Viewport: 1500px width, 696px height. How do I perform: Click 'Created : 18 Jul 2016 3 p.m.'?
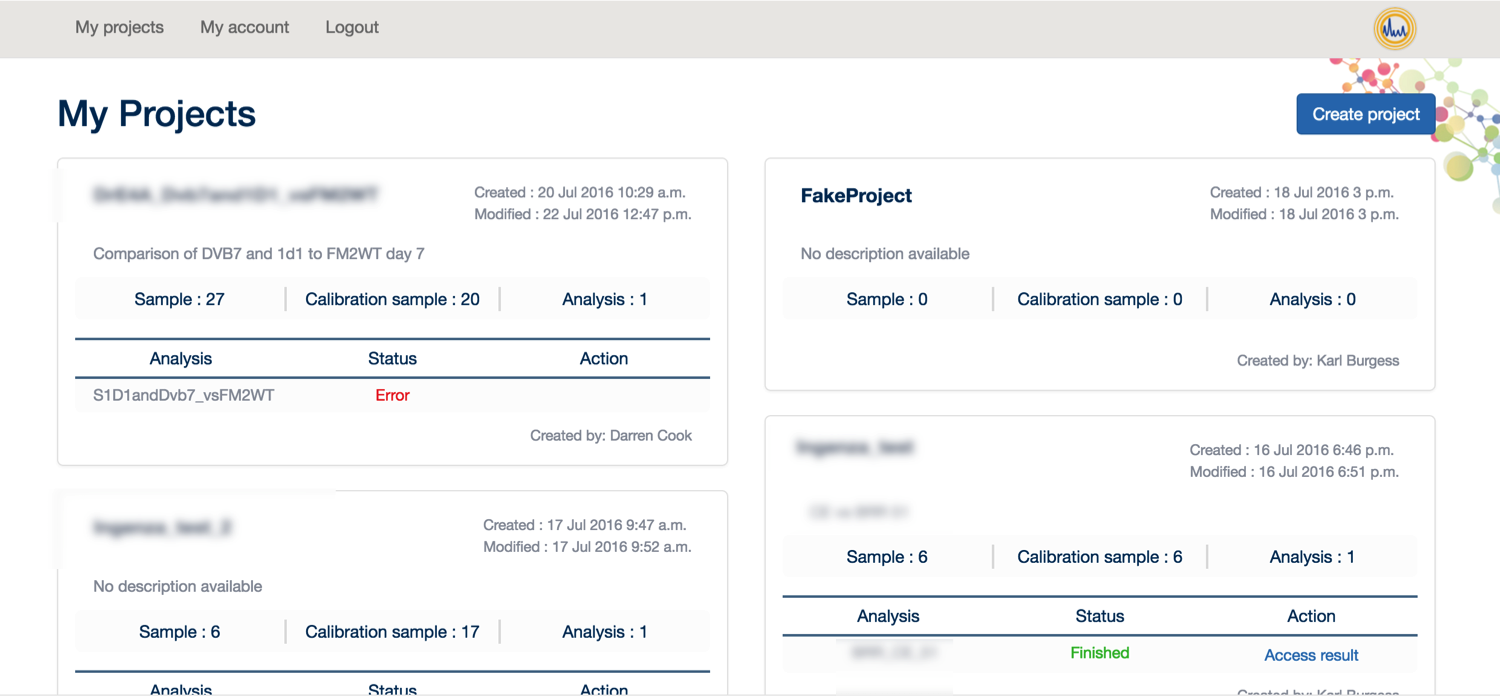pyautogui.click(x=1302, y=192)
